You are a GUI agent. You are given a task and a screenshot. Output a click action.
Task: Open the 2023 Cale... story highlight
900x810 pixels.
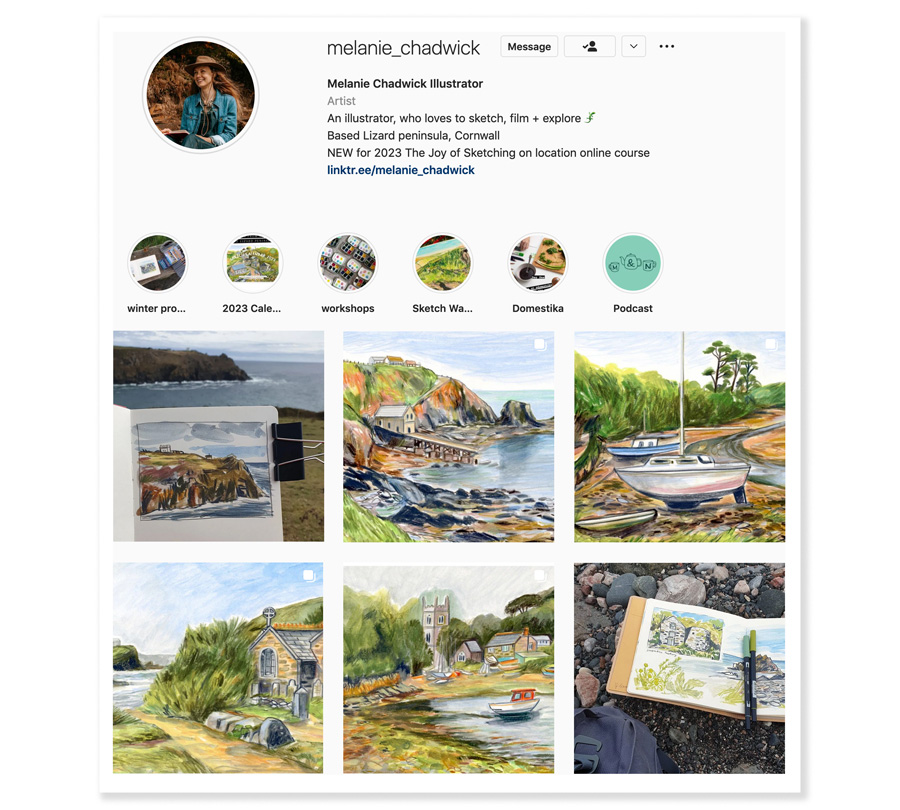pos(253,263)
